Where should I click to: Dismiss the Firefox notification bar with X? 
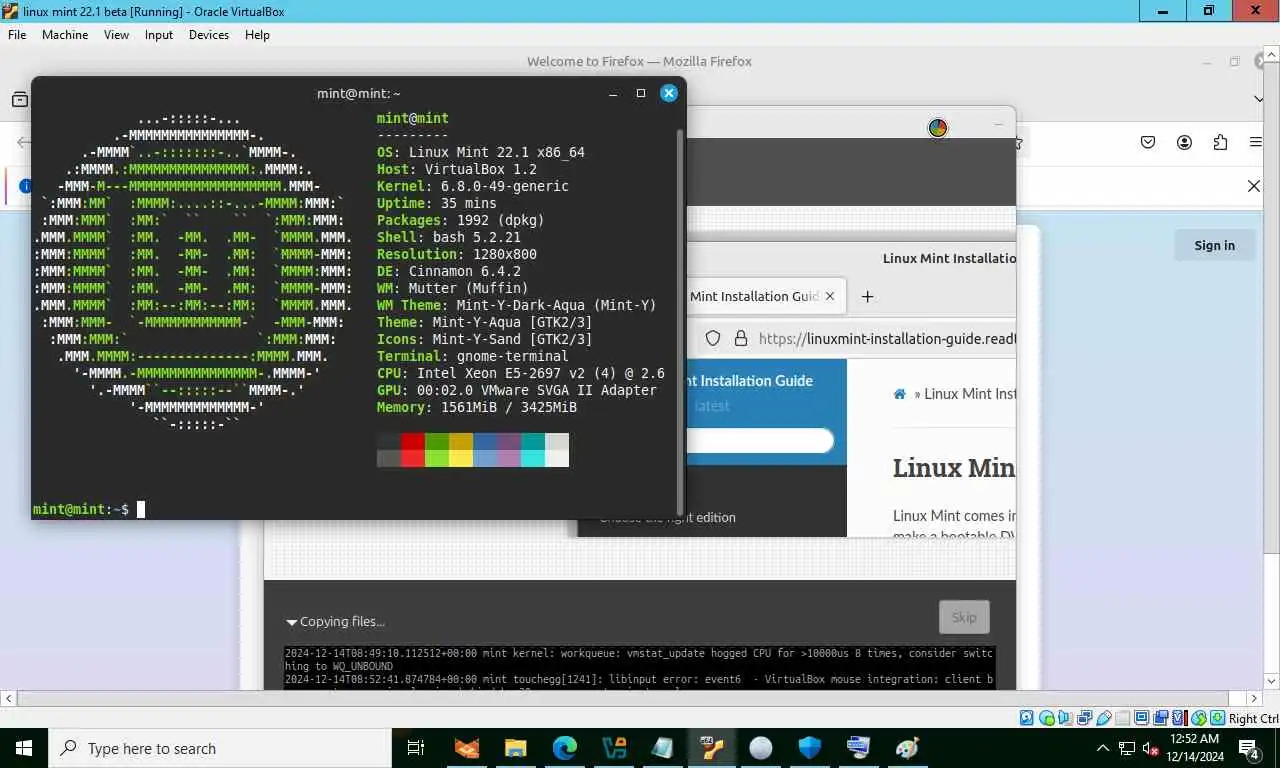1253,186
